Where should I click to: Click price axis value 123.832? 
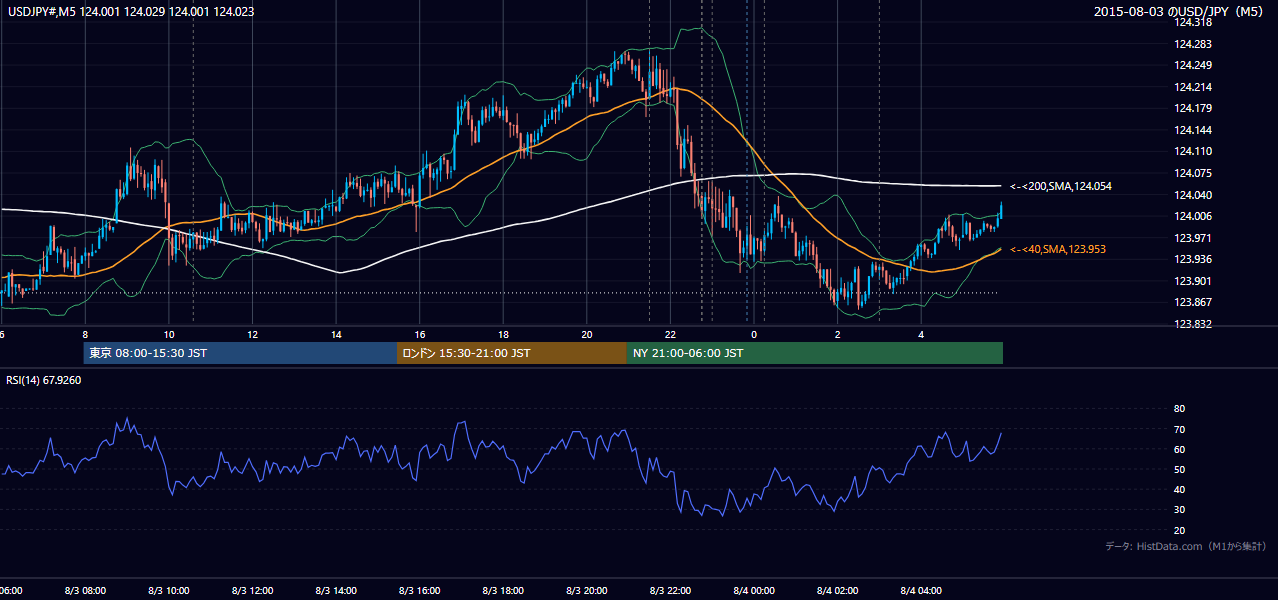[1194, 324]
